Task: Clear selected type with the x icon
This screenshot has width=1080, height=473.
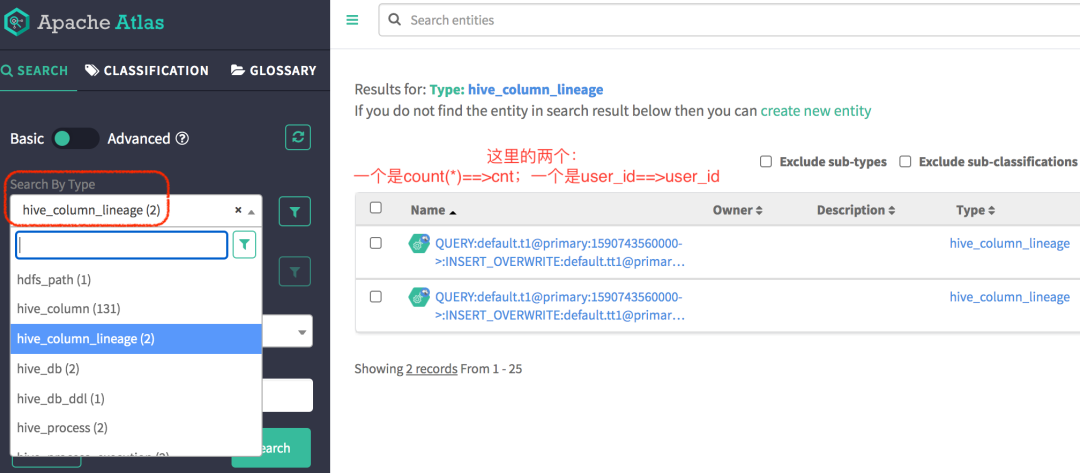Action: click(x=238, y=211)
